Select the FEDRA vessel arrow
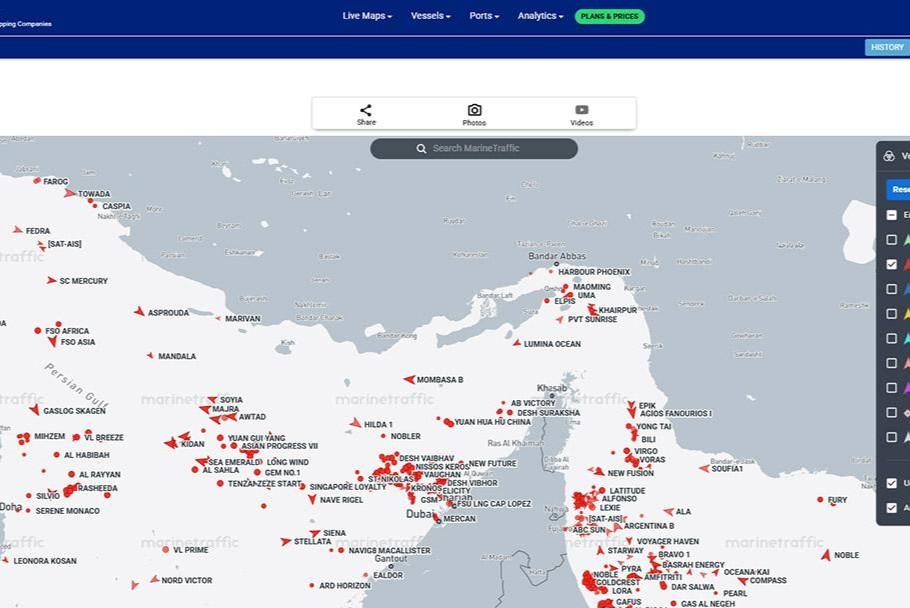This screenshot has width=910, height=608. point(18,230)
